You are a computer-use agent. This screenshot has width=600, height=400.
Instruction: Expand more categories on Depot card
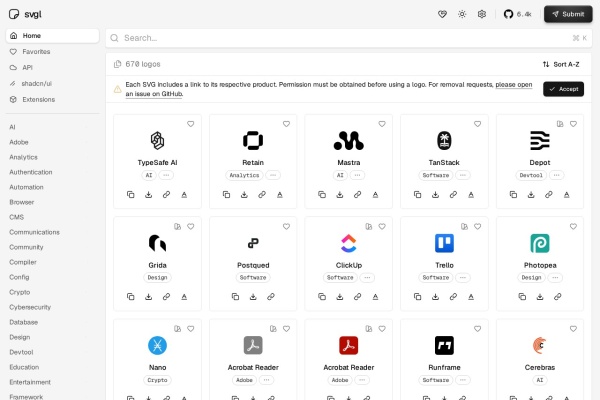(x=556, y=175)
